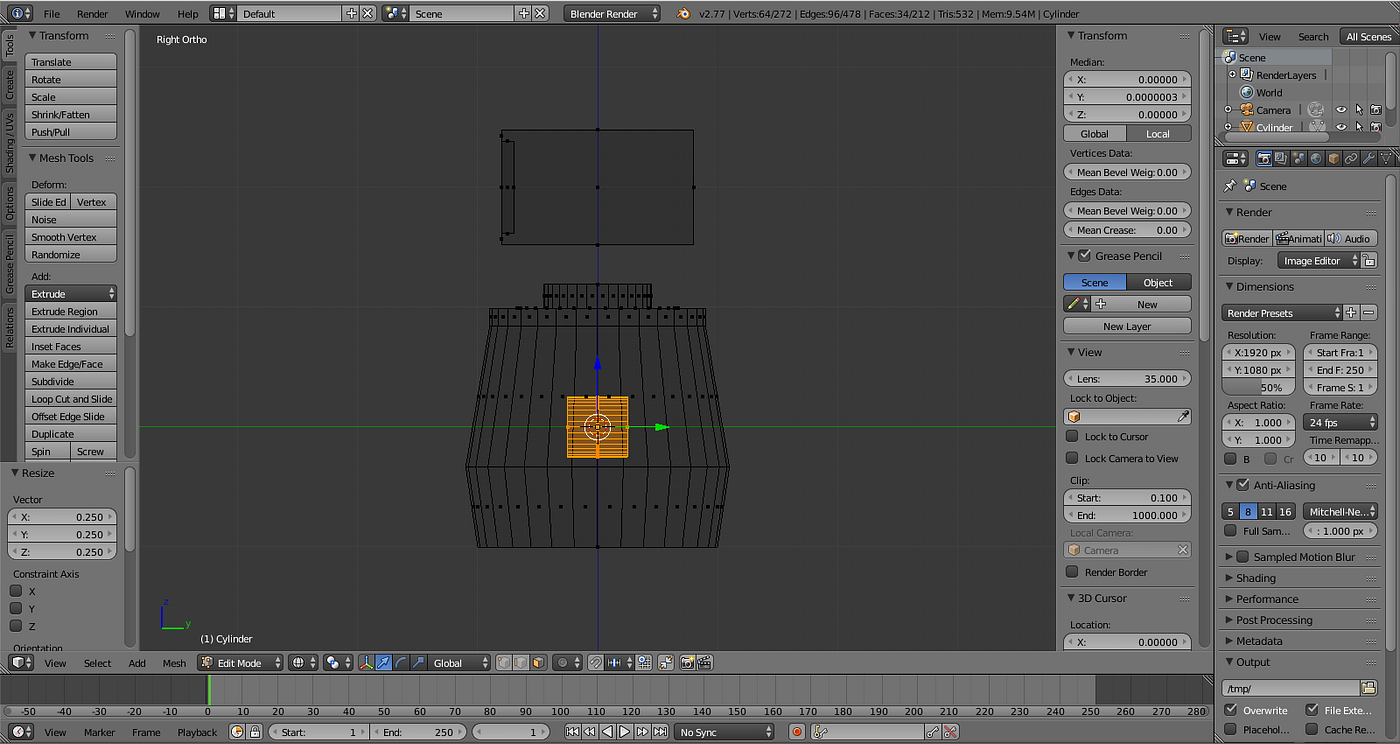The height and width of the screenshot is (744, 1400).
Task: Click OpenGL render animation clapper icon
Action: tap(704, 663)
